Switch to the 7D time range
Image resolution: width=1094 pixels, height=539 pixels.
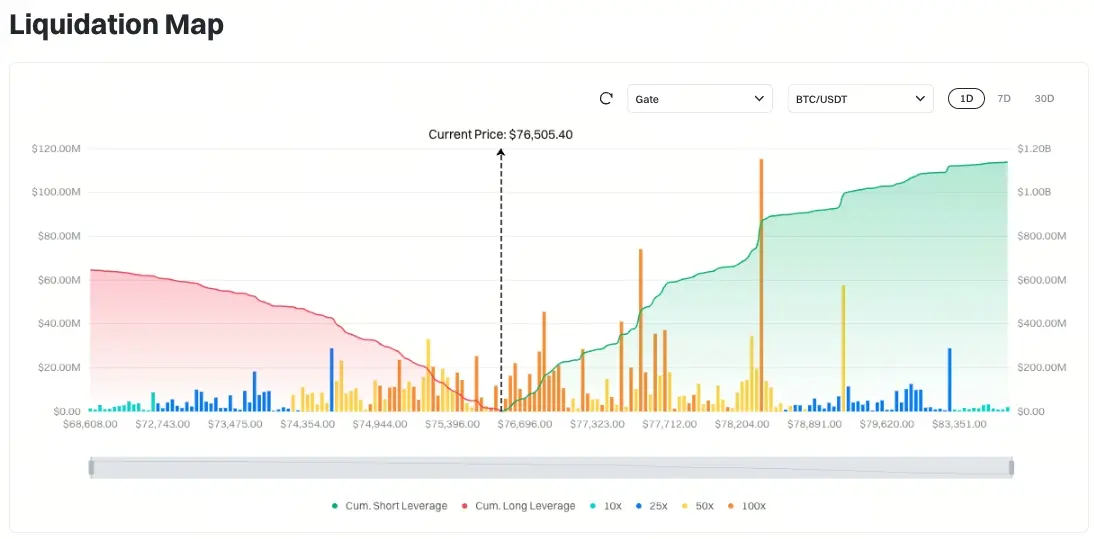click(x=1004, y=98)
